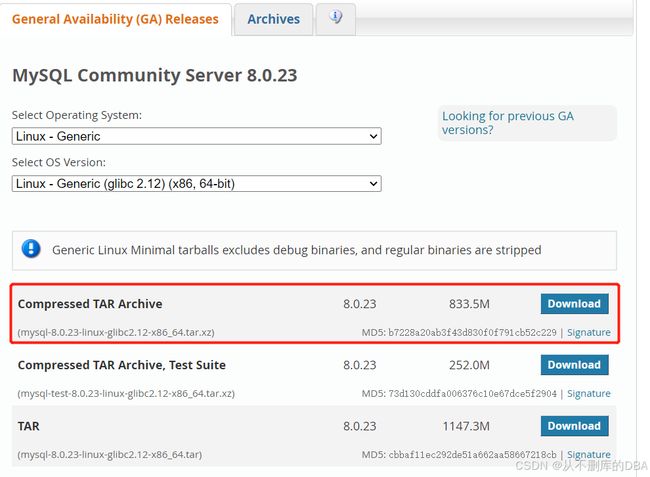Open Signature link for the TAR row
Screen dimensions: 650x477
pos(589,455)
